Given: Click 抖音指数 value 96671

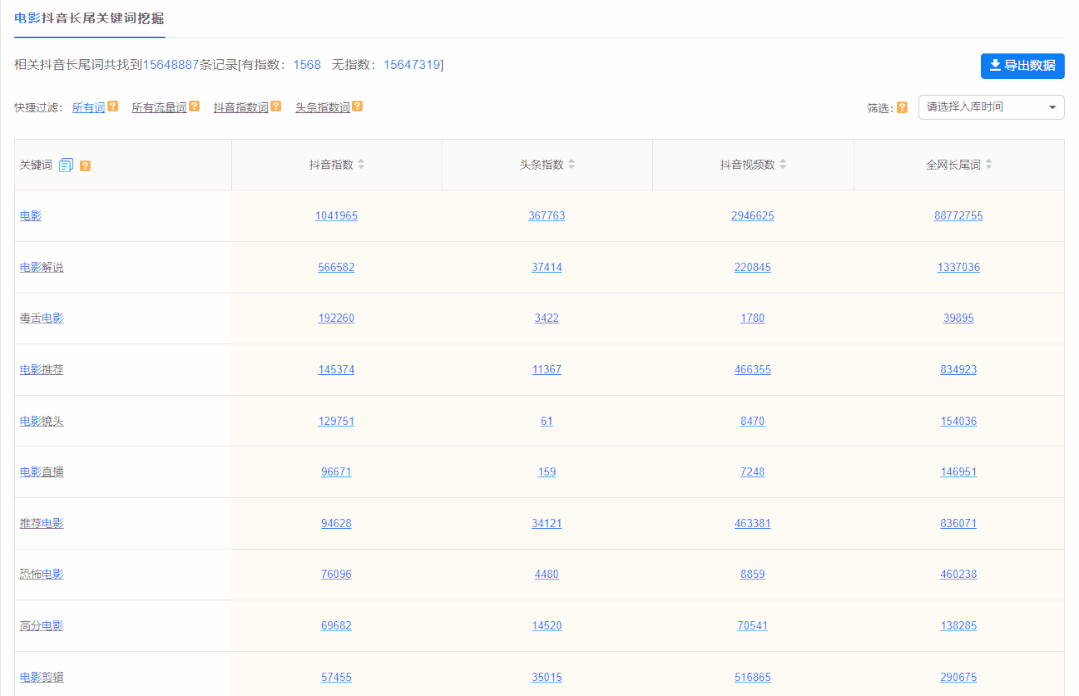Looking at the screenshot, I should [x=336, y=472].
